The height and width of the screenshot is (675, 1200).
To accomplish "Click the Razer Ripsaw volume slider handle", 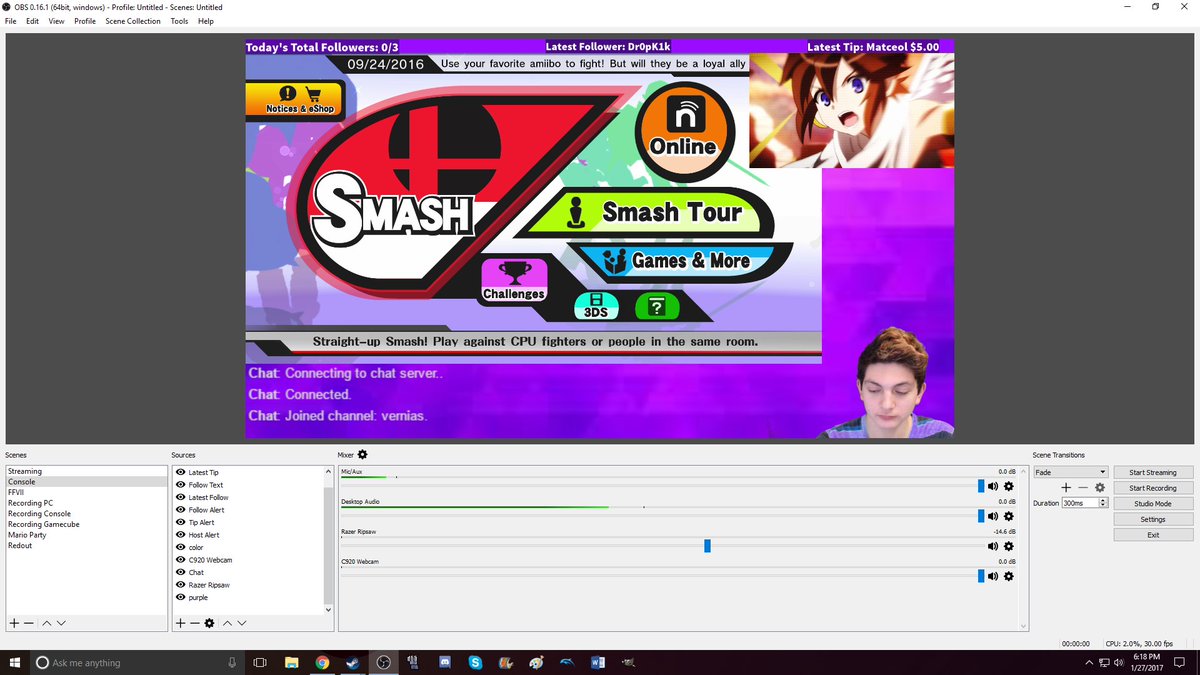I will pos(707,546).
